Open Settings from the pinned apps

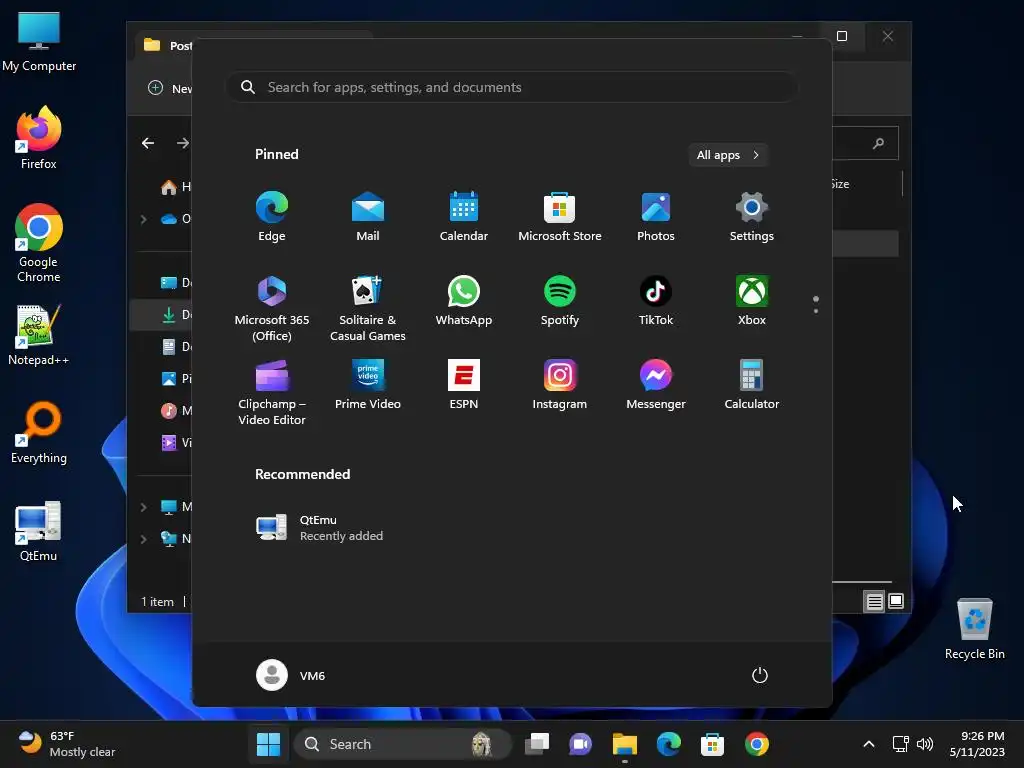pos(752,217)
